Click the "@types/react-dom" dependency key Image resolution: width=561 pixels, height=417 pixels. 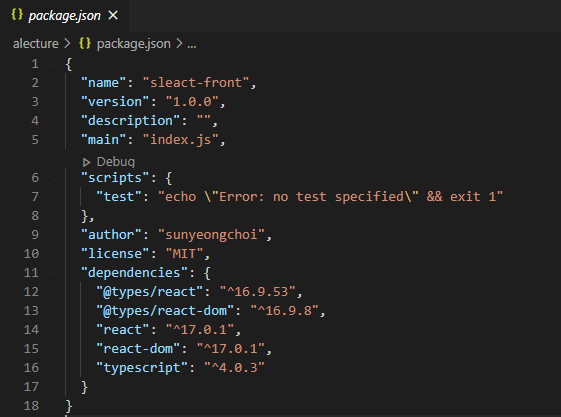pos(165,311)
